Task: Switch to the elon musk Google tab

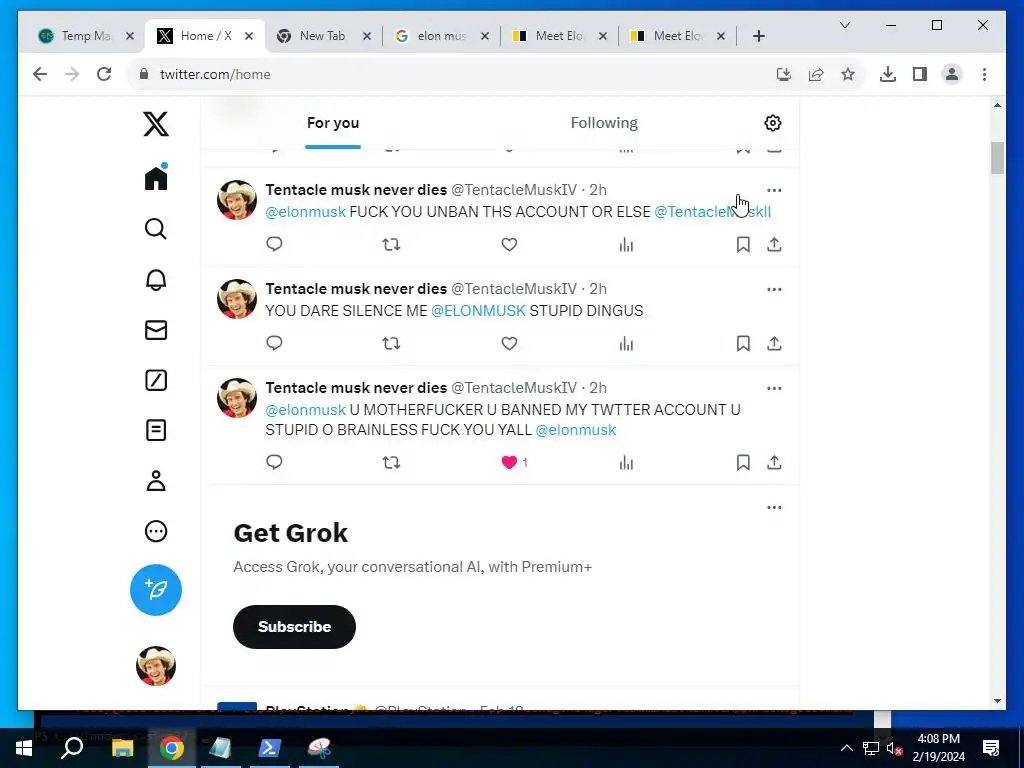Action: pyautogui.click(x=440, y=36)
